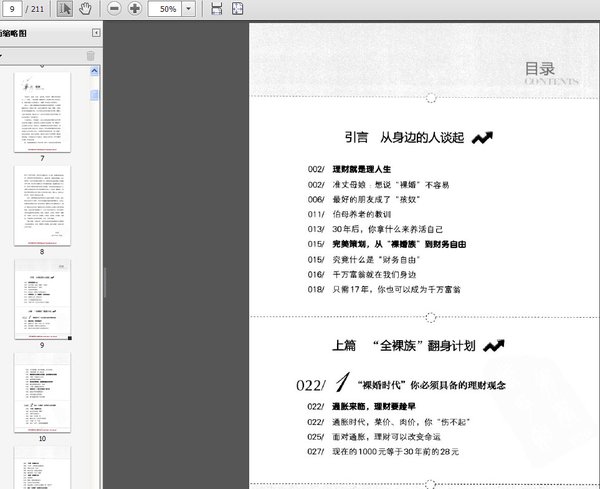The height and width of the screenshot is (489, 600).
Task: Open the thumbnail panel options dropdown
Action: coord(1,56)
